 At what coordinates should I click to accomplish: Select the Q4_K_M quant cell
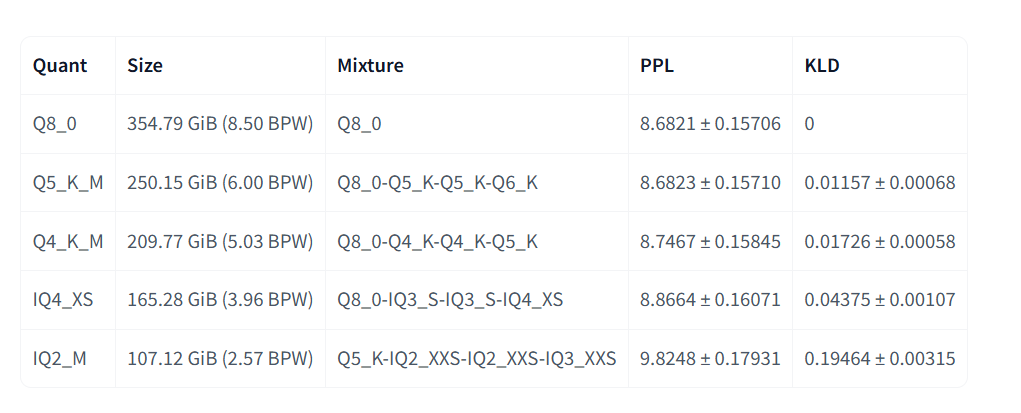(x=68, y=241)
